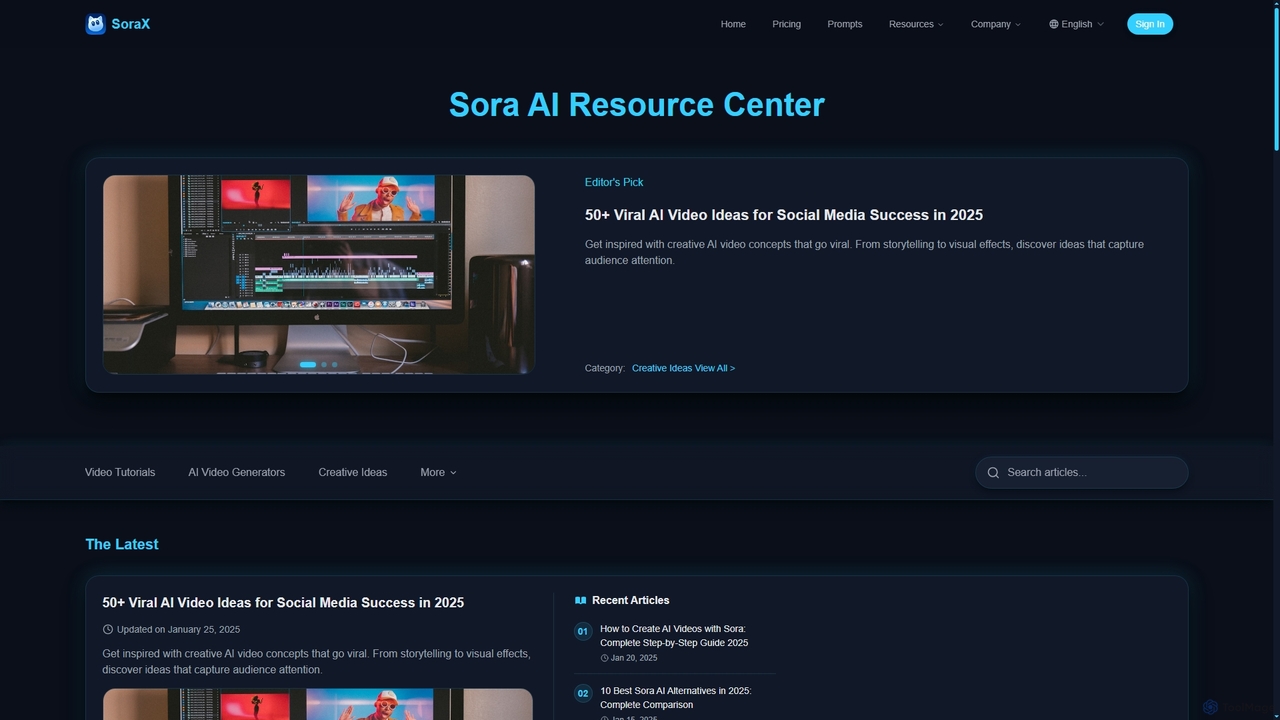Screen dimensions: 1280x720
Task: Expand the Company dropdown menu
Action: pyautogui.click(x=996, y=24)
